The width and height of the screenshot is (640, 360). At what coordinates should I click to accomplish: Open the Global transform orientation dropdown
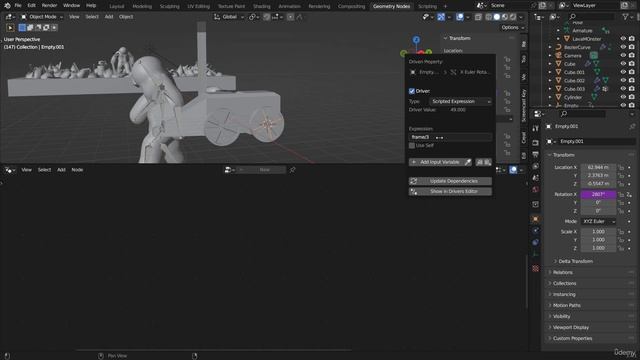click(229, 17)
